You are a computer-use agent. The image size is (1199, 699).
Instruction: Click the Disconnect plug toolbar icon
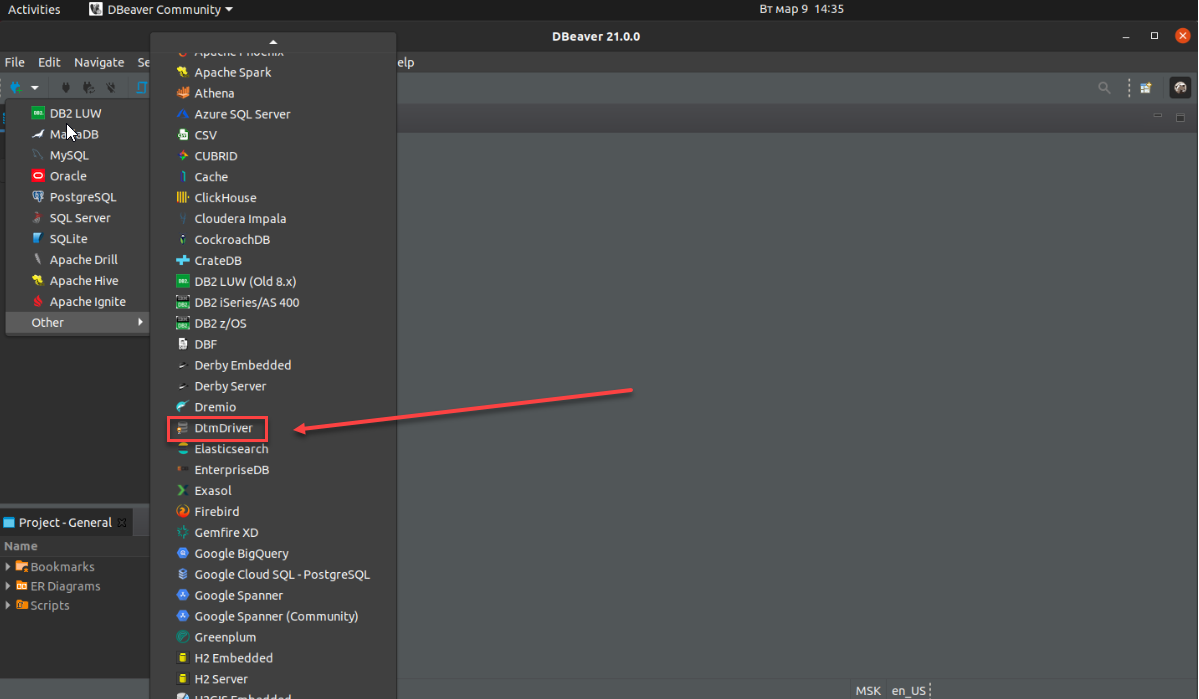click(111, 88)
